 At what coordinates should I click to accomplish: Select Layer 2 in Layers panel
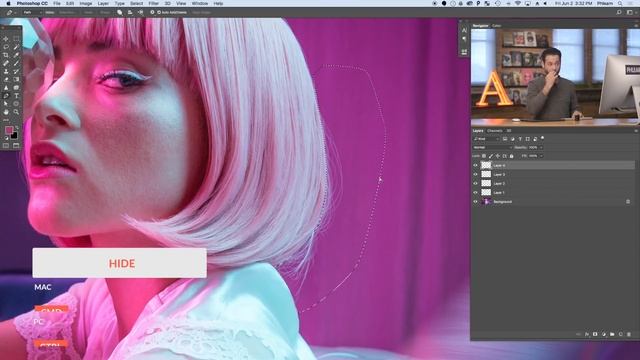coord(553,183)
